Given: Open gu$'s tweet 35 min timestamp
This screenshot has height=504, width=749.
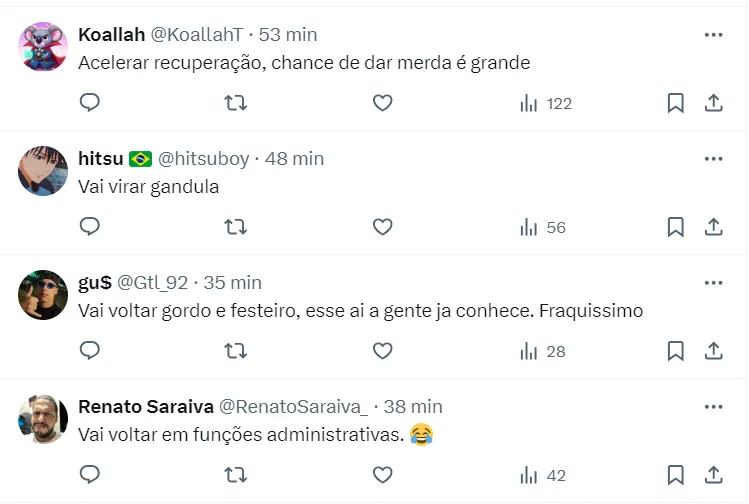Looking at the screenshot, I should pos(231,283).
